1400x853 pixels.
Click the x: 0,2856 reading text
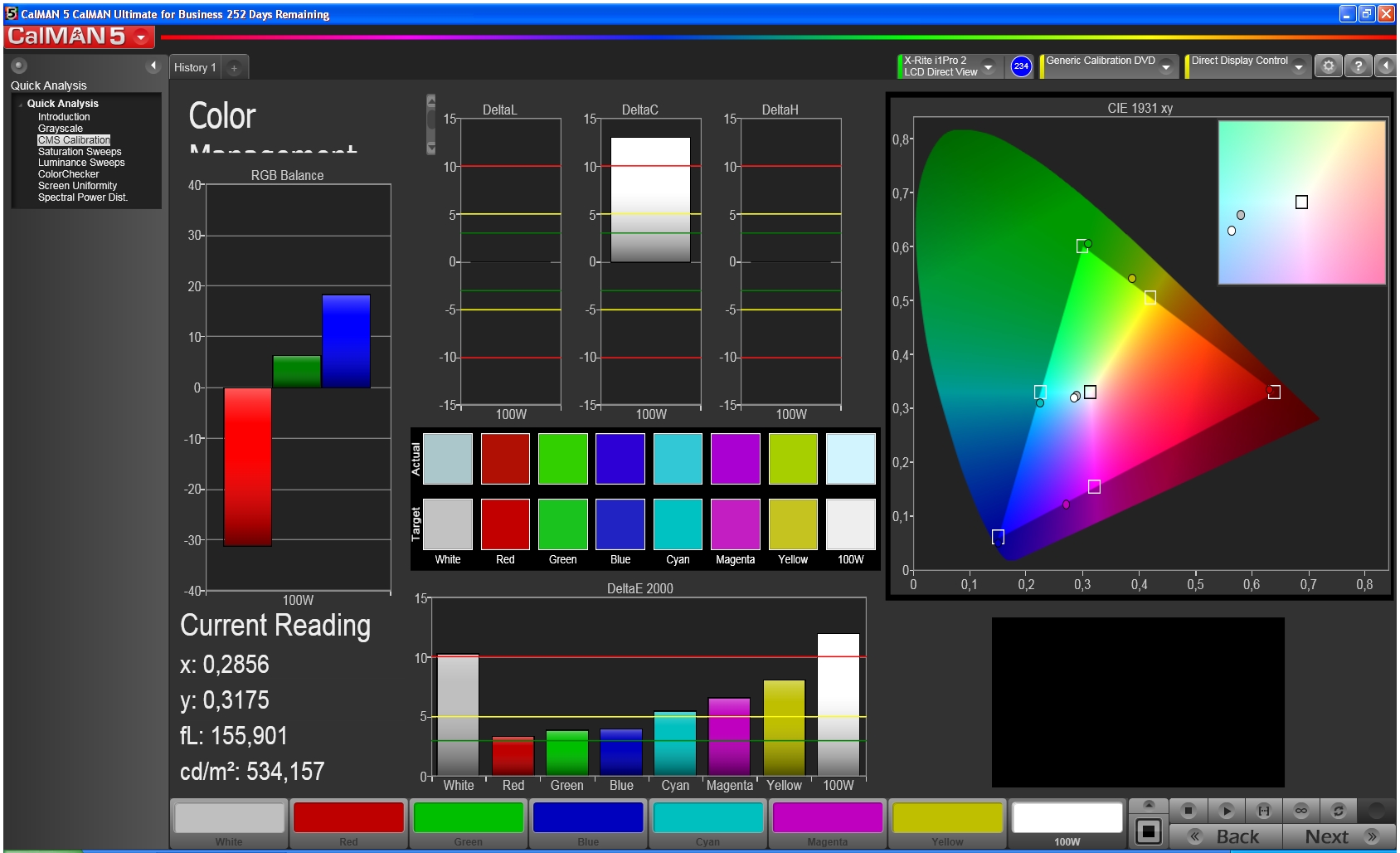pos(225,665)
